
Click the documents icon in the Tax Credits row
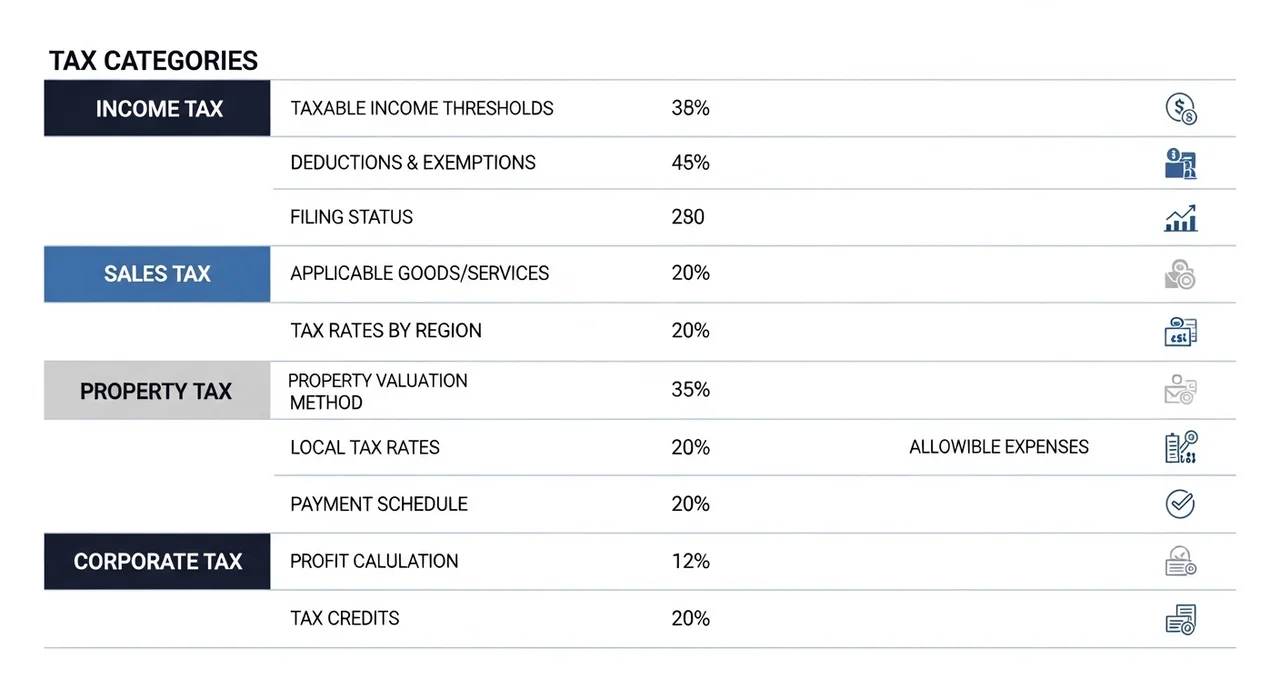click(x=1181, y=619)
